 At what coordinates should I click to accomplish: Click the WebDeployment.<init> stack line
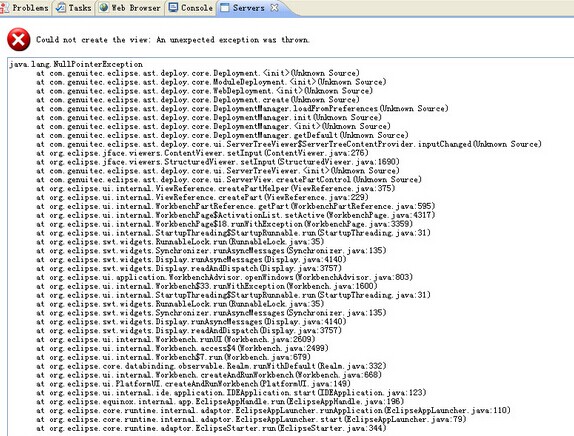(204, 91)
